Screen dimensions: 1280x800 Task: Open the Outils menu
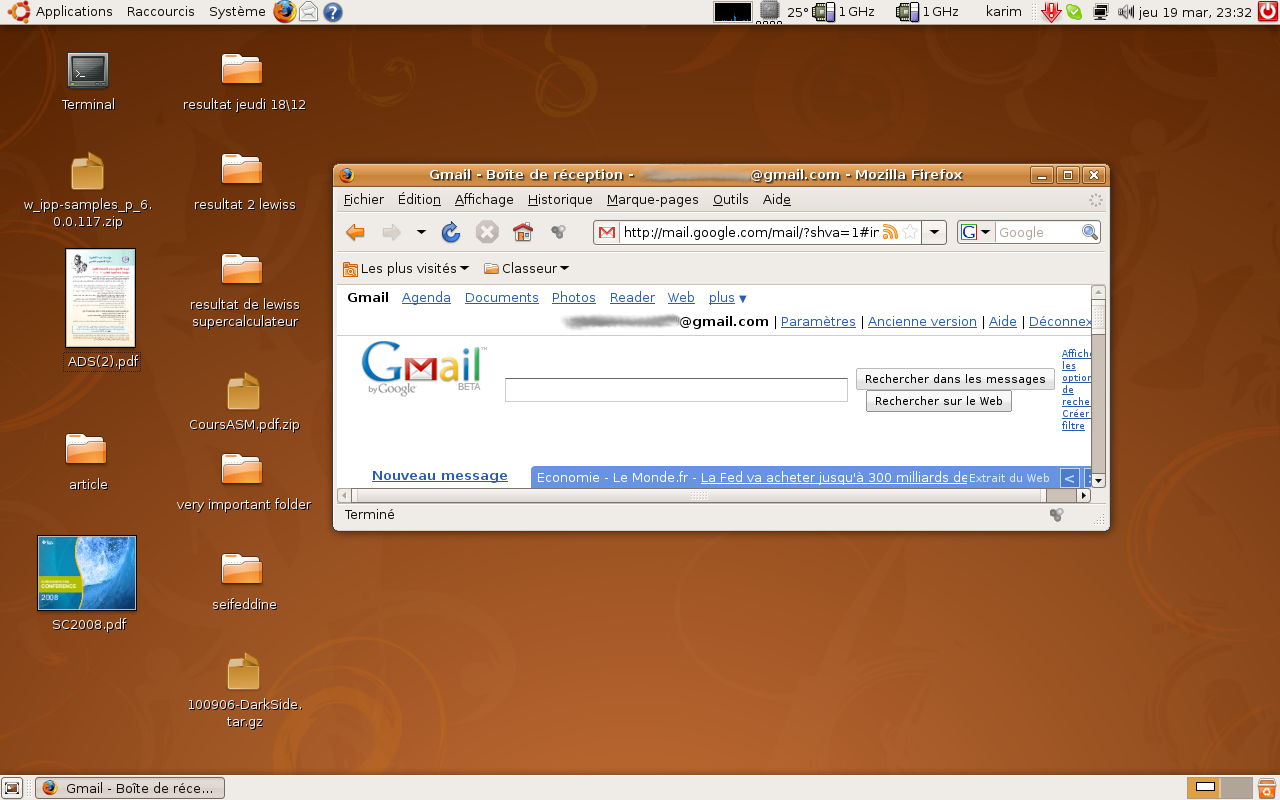(731, 199)
